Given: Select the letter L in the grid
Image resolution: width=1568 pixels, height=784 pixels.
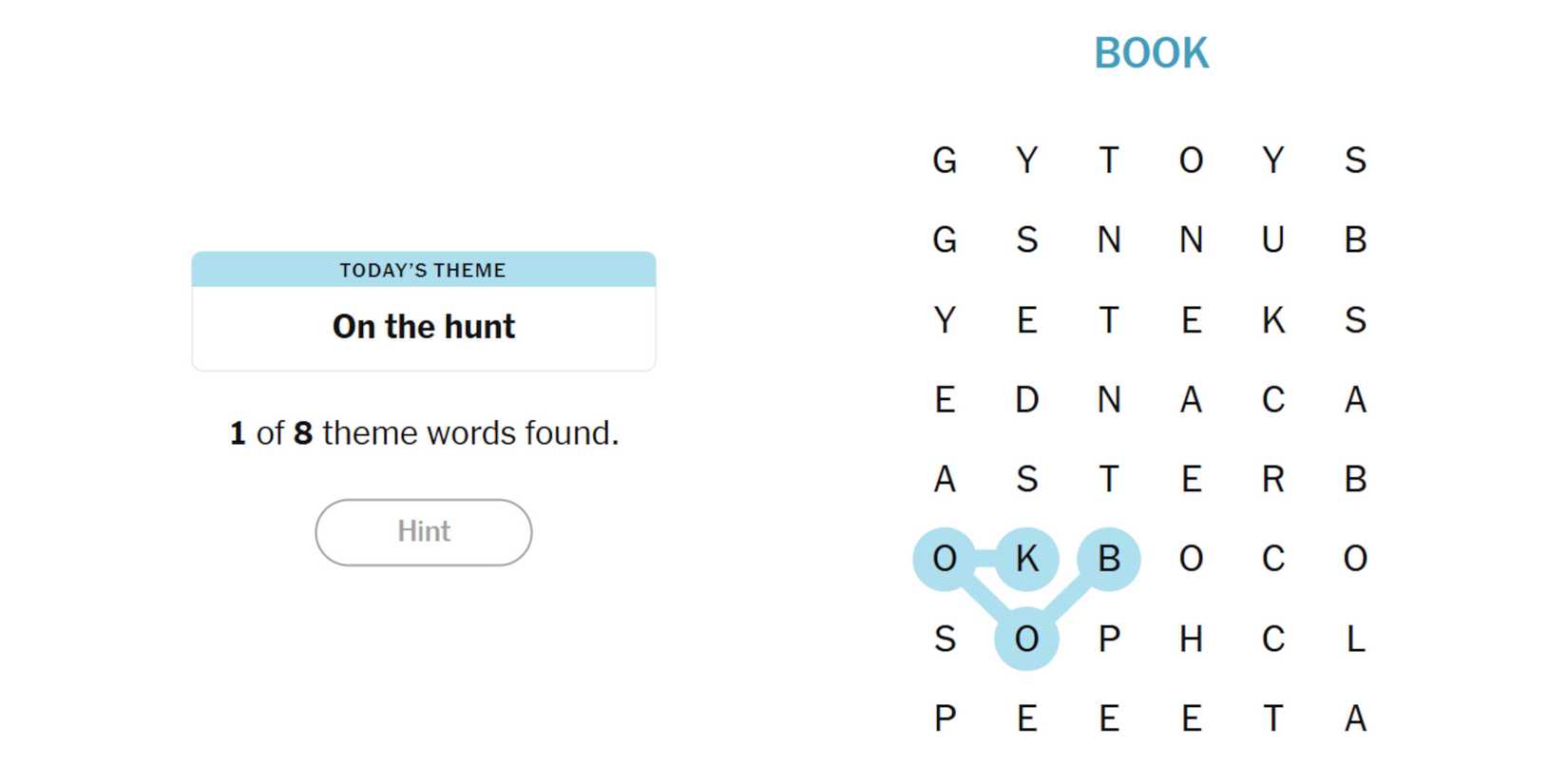Looking at the screenshot, I should click(1355, 639).
